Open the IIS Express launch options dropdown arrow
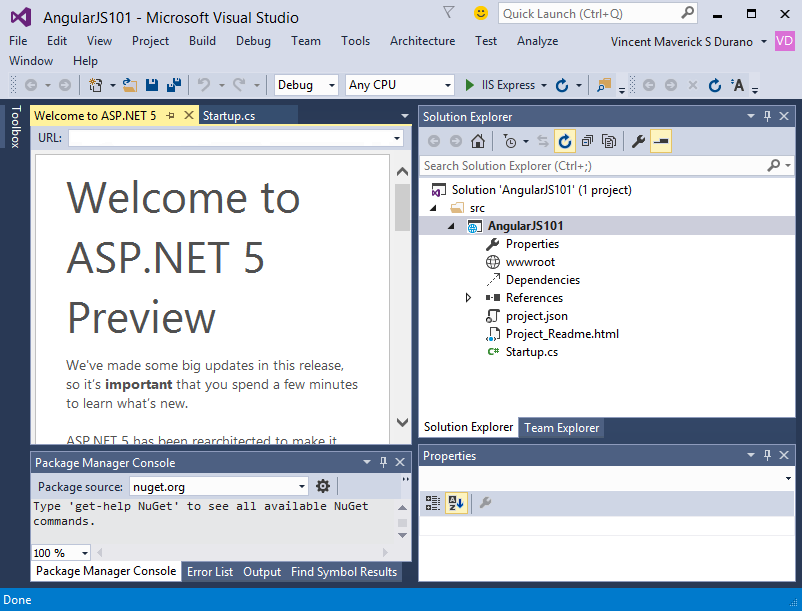The image size is (802, 611). (x=544, y=85)
